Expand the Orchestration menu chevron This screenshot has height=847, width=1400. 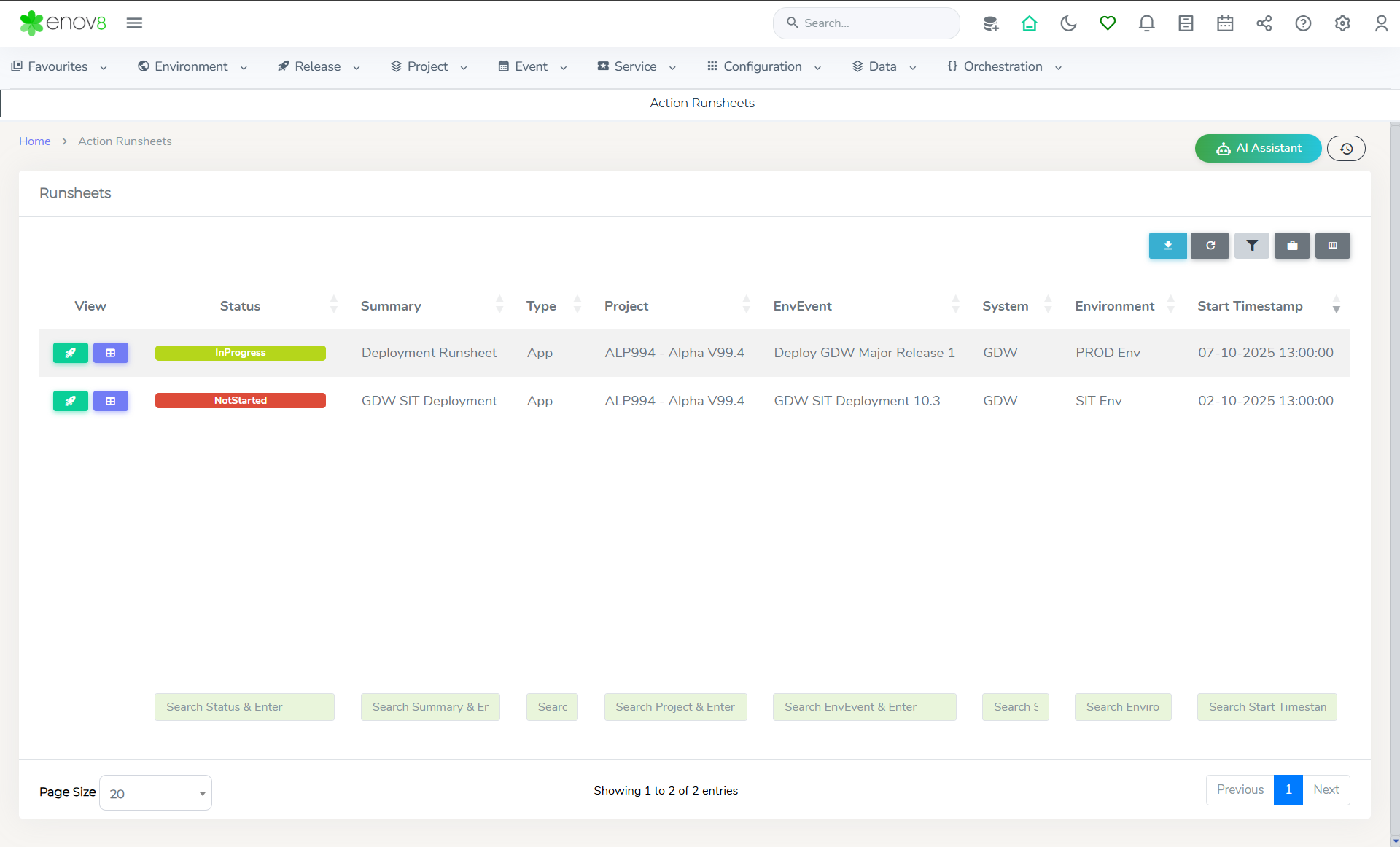coord(1058,67)
